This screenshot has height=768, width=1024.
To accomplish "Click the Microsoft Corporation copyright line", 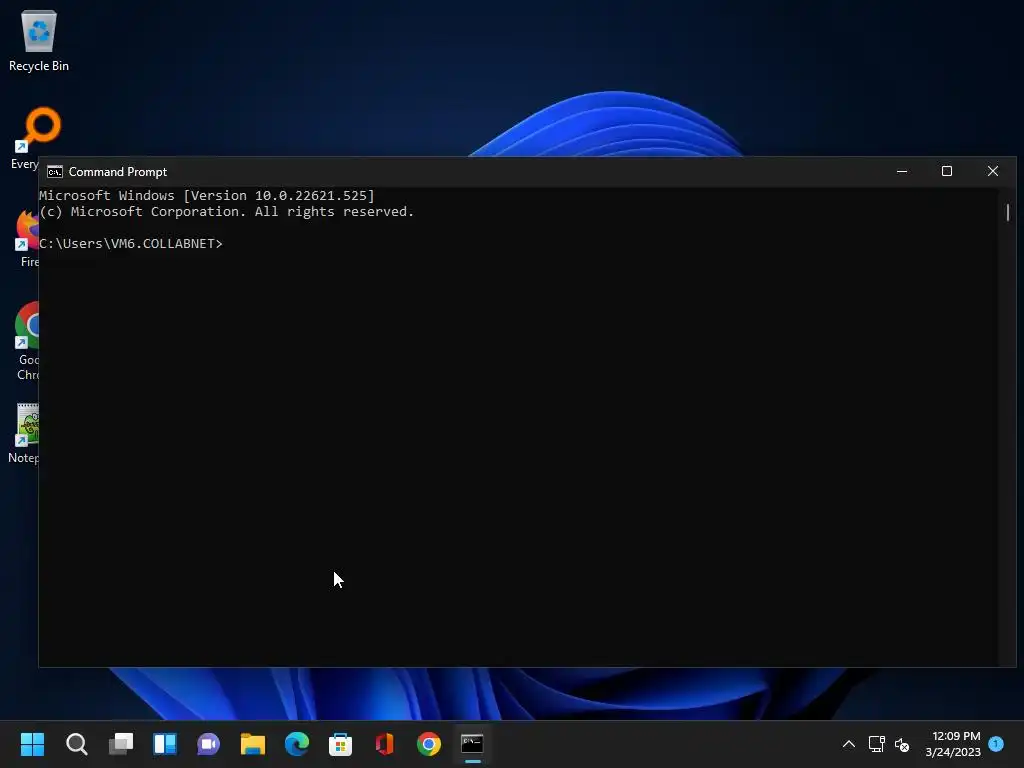I will pos(227,212).
